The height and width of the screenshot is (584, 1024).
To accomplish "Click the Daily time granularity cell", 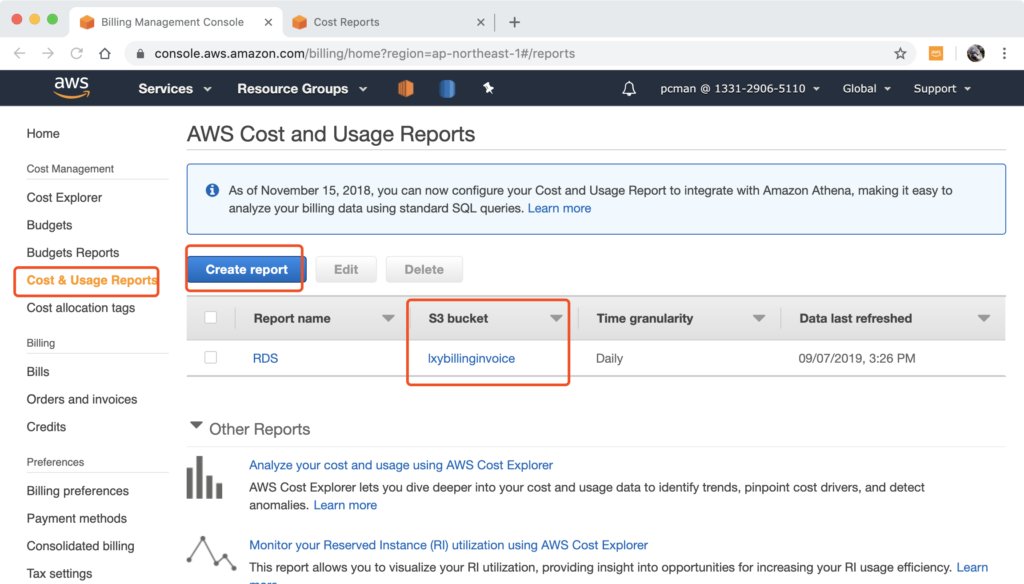I will coord(609,358).
